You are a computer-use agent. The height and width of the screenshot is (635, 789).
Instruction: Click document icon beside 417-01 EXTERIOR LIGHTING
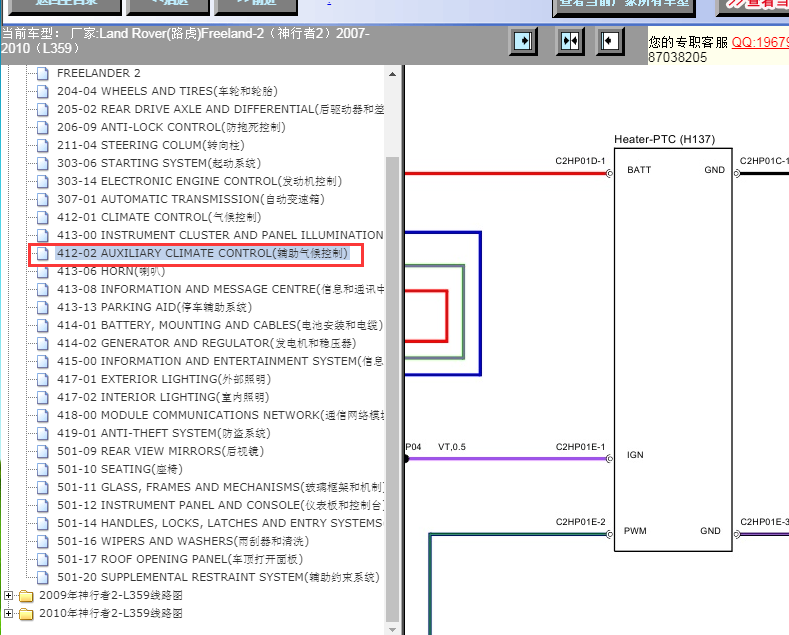tap(43, 379)
